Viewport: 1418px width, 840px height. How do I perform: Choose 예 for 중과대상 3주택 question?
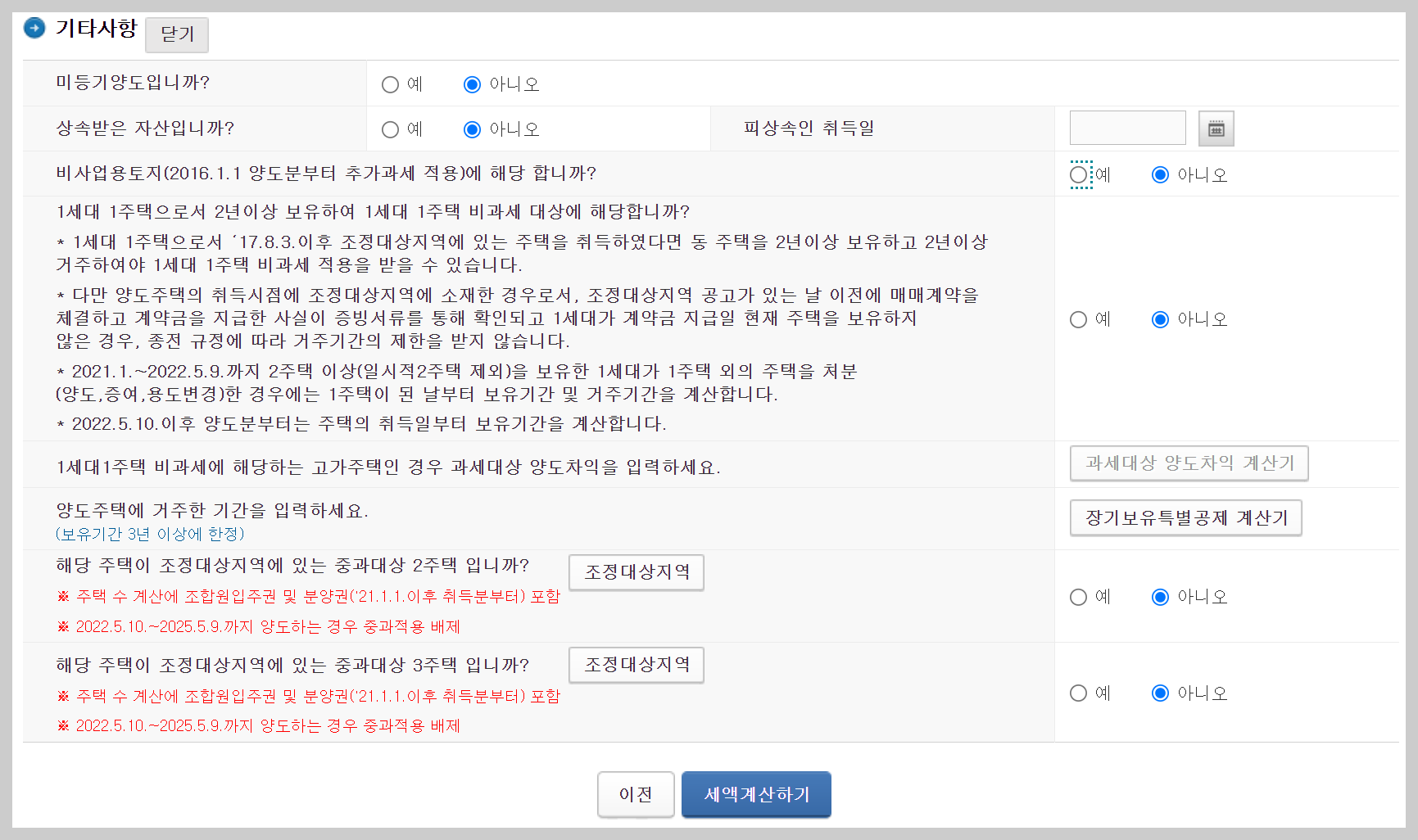1078,693
